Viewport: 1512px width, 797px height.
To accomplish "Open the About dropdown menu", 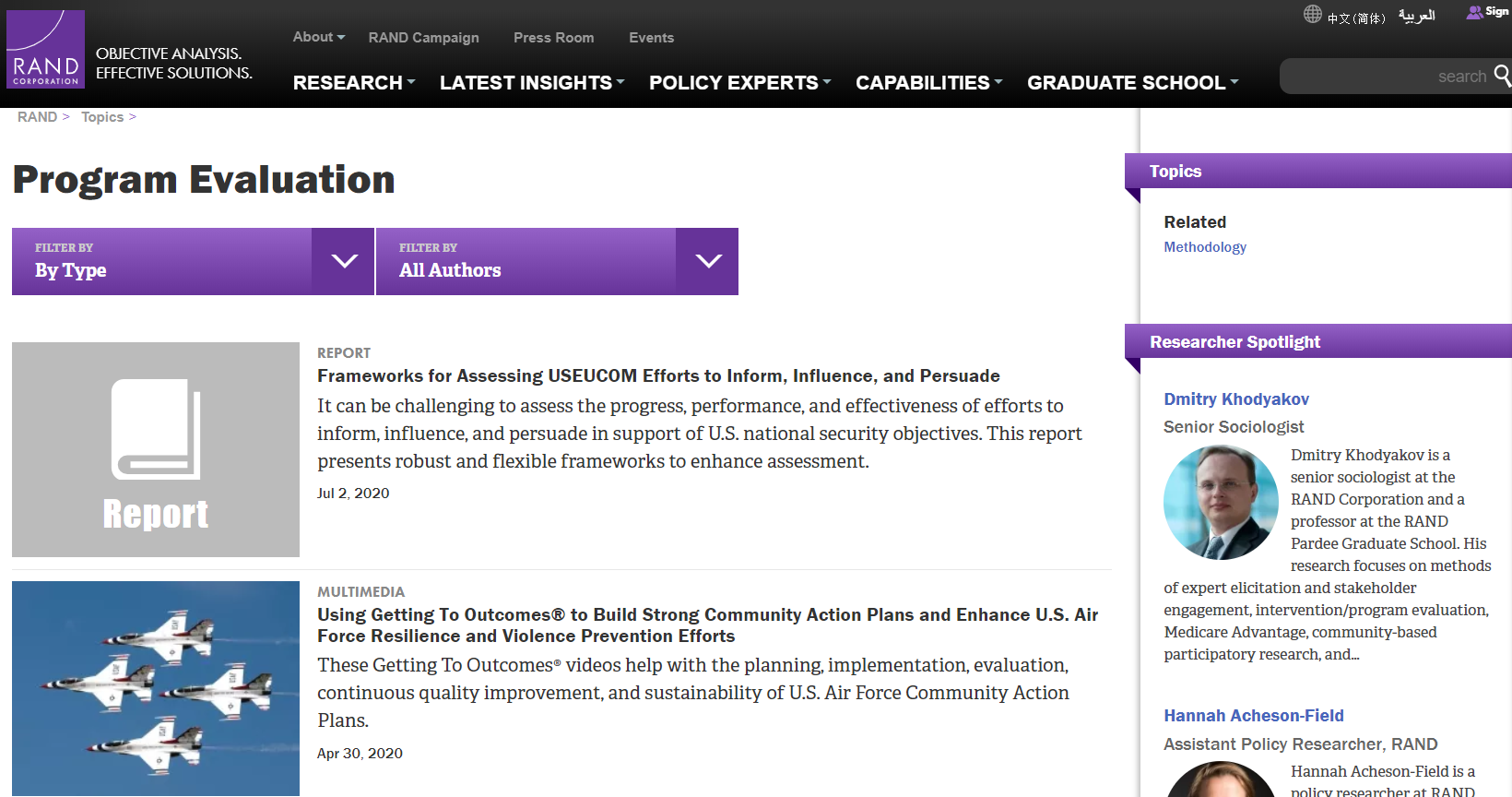I will 319,37.
